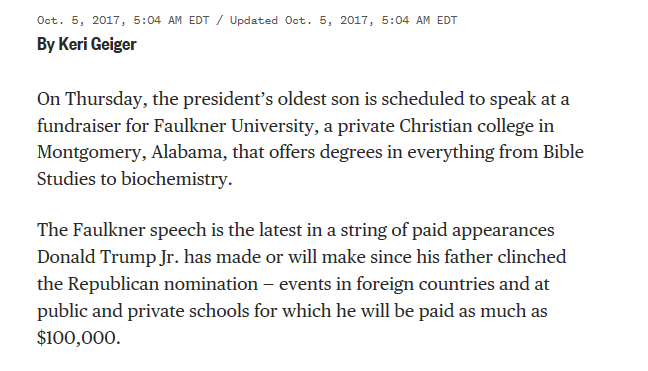Click the words foreign countries
Viewport: 648px width, 371px height.
click(425, 284)
